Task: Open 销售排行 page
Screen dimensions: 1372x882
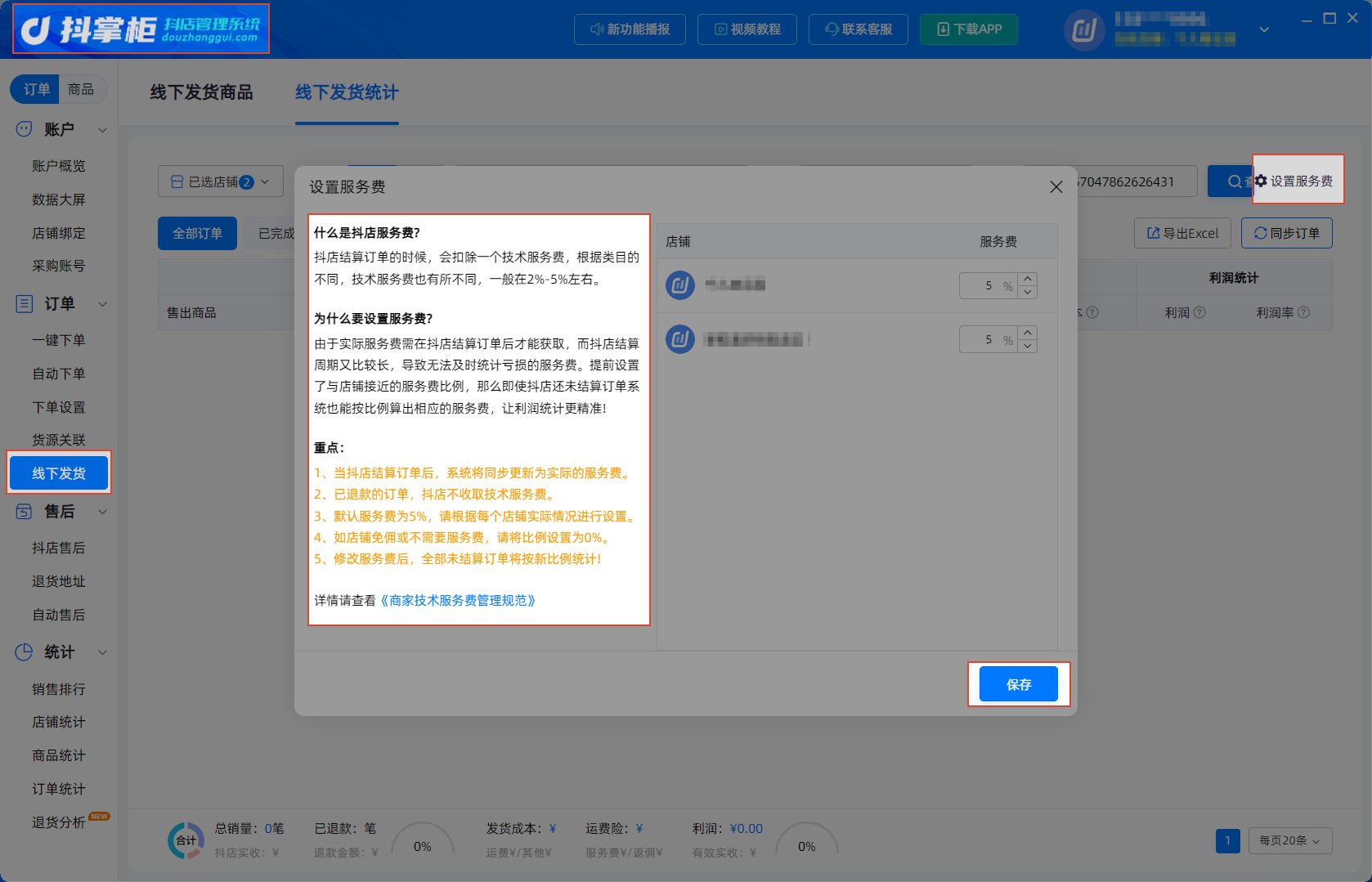Action: (x=59, y=689)
